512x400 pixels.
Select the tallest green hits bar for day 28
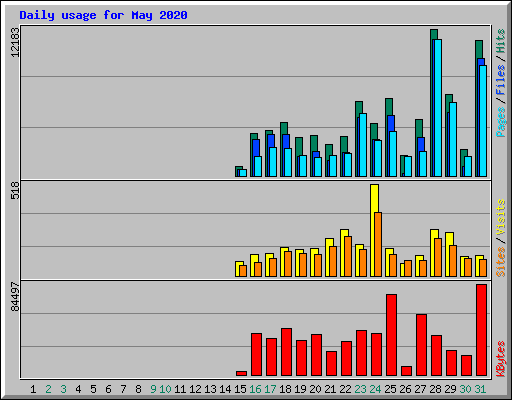tap(434, 34)
